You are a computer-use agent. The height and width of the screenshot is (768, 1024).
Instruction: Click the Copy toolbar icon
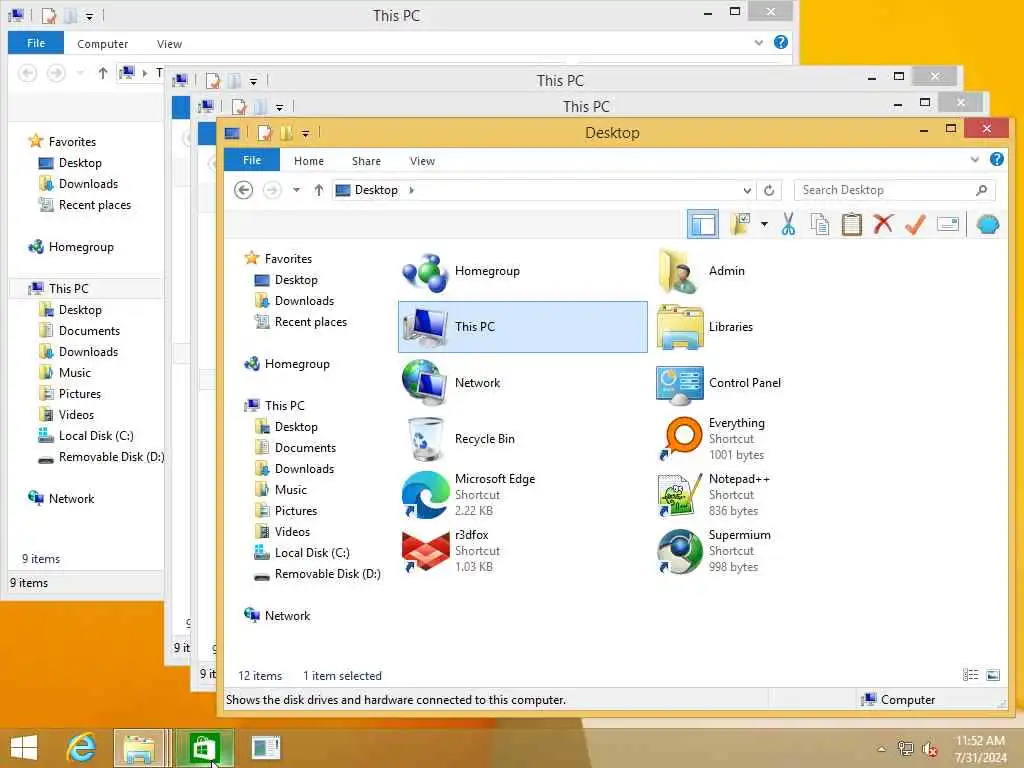point(820,225)
